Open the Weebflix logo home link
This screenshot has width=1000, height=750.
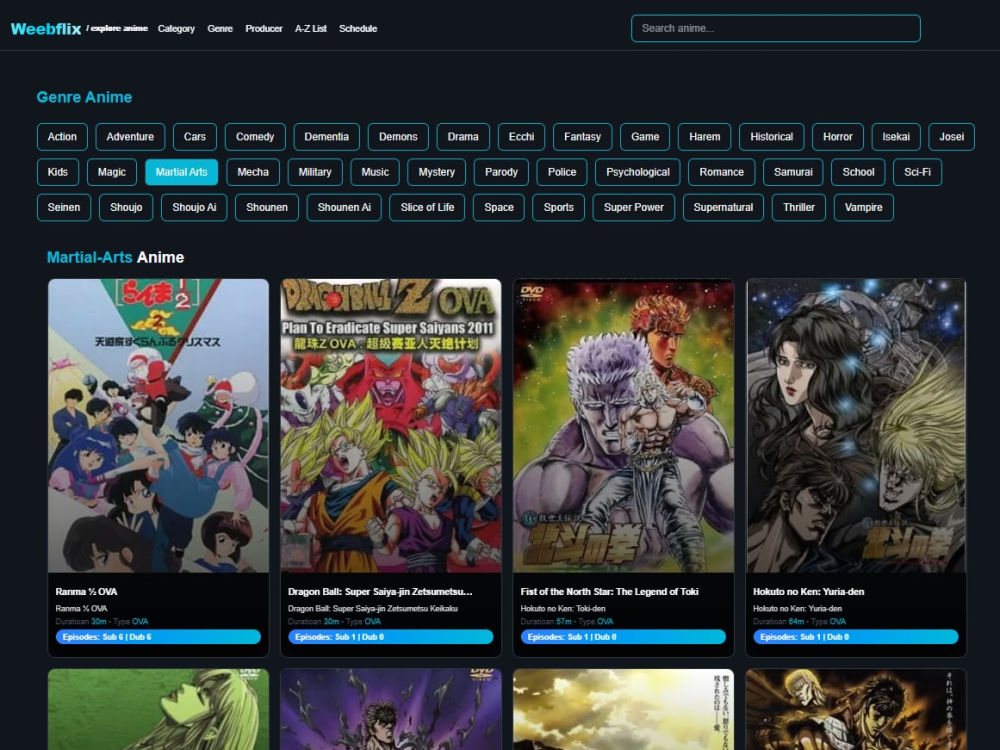[46, 29]
